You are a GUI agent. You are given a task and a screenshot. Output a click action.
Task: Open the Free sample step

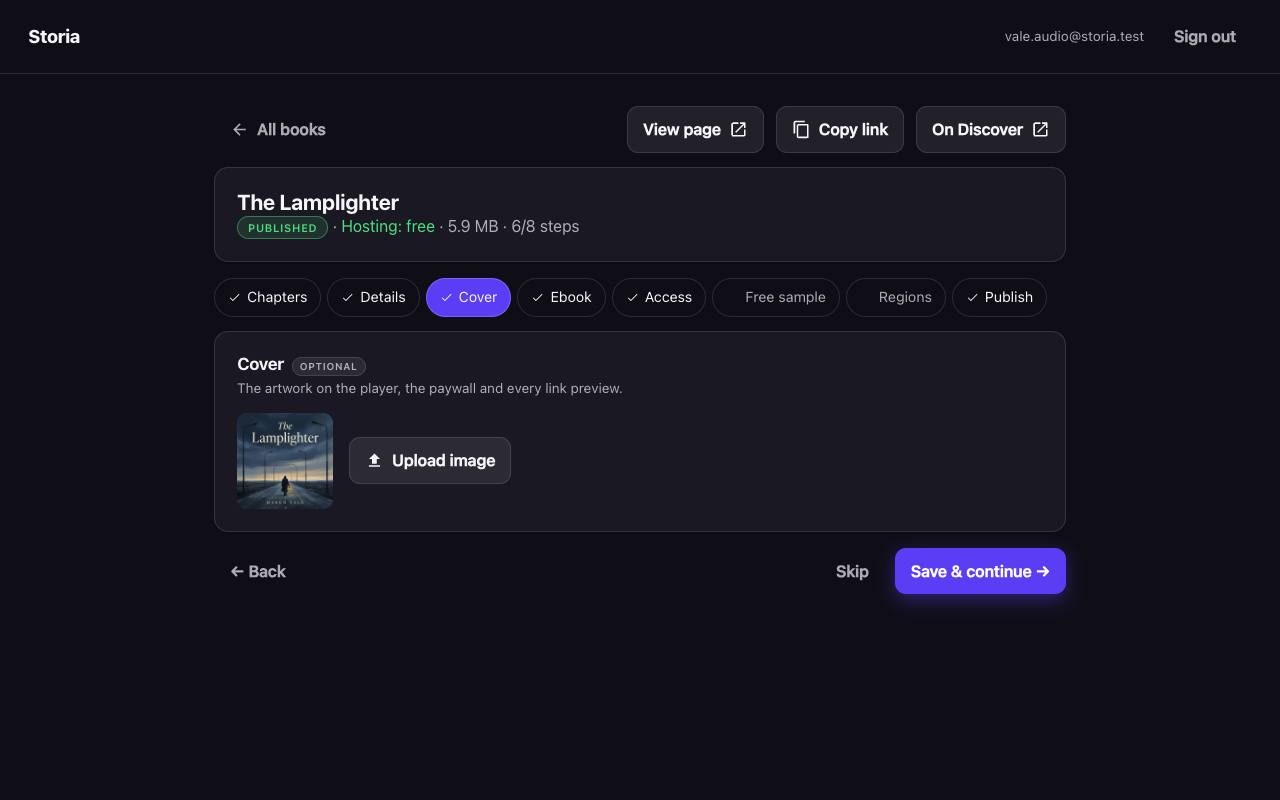point(776,297)
